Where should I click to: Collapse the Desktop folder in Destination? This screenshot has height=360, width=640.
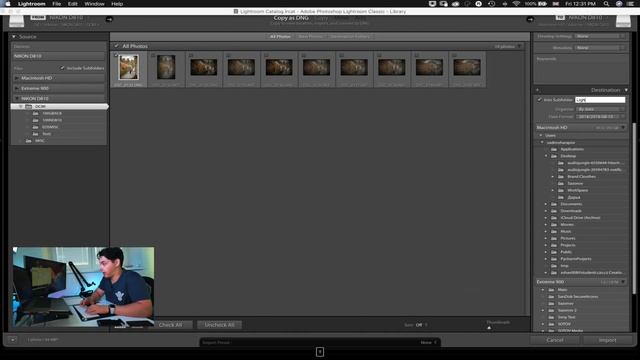tap(546, 156)
